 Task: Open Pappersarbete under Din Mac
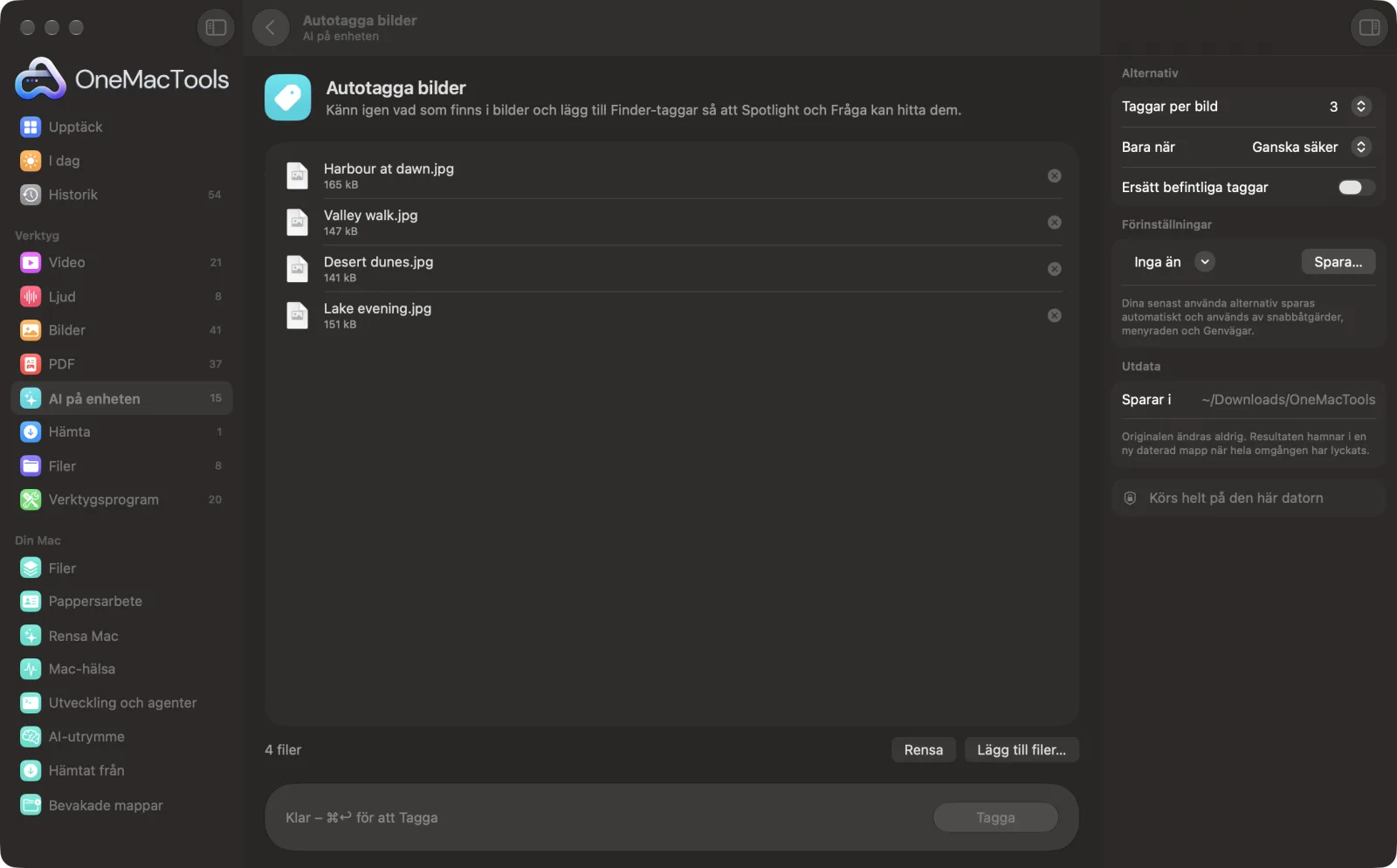coord(121,601)
